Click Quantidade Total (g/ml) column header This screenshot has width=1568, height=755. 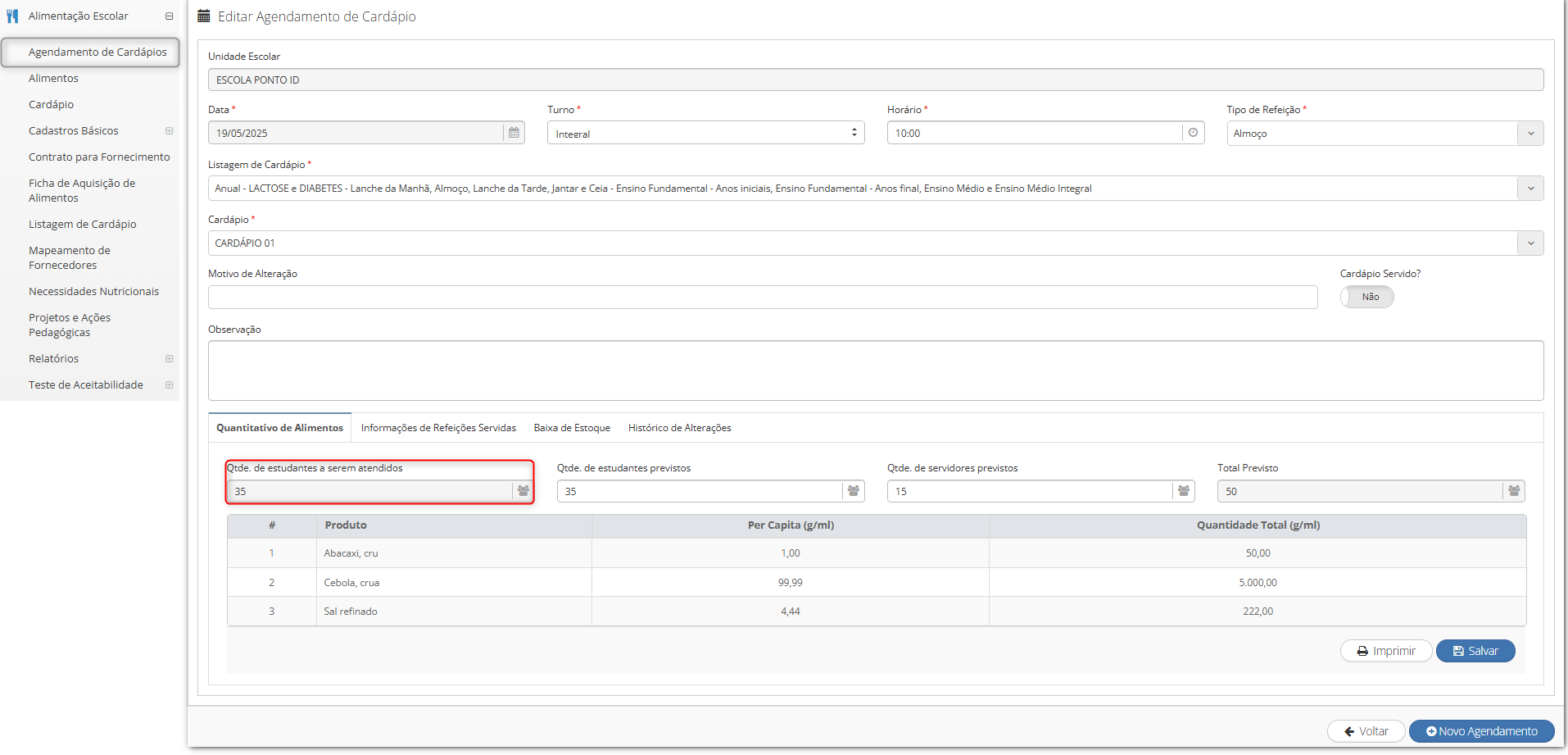click(1258, 525)
